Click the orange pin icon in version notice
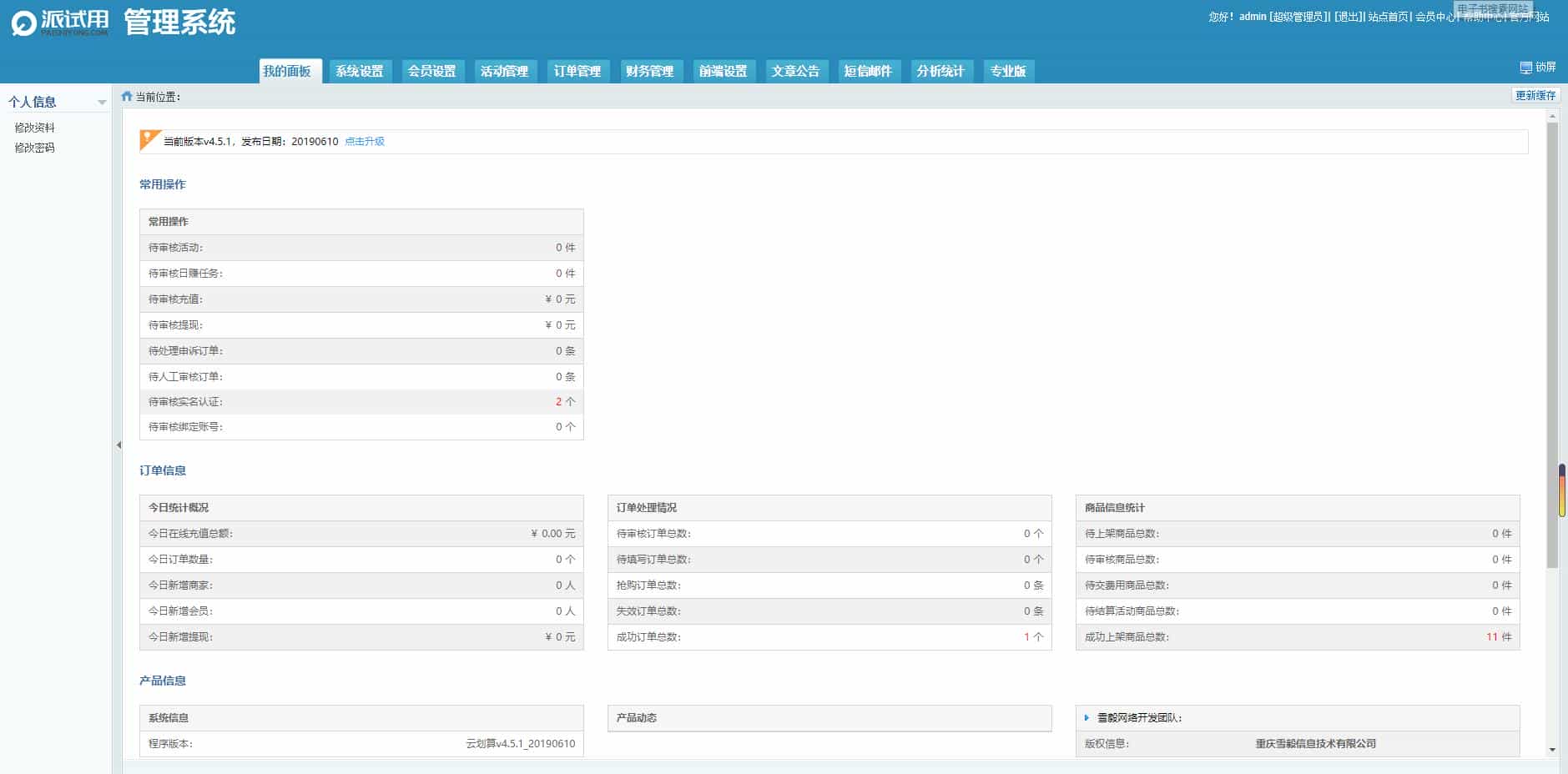The width and height of the screenshot is (1568, 774). pos(149,139)
